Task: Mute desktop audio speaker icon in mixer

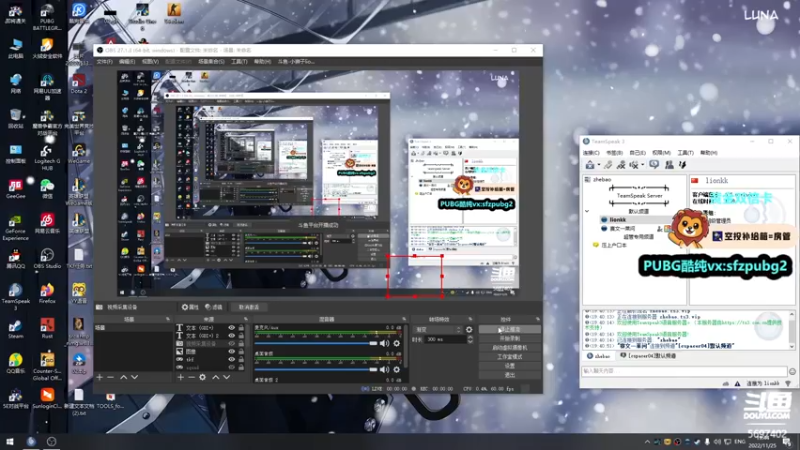Action: [x=384, y=369]
